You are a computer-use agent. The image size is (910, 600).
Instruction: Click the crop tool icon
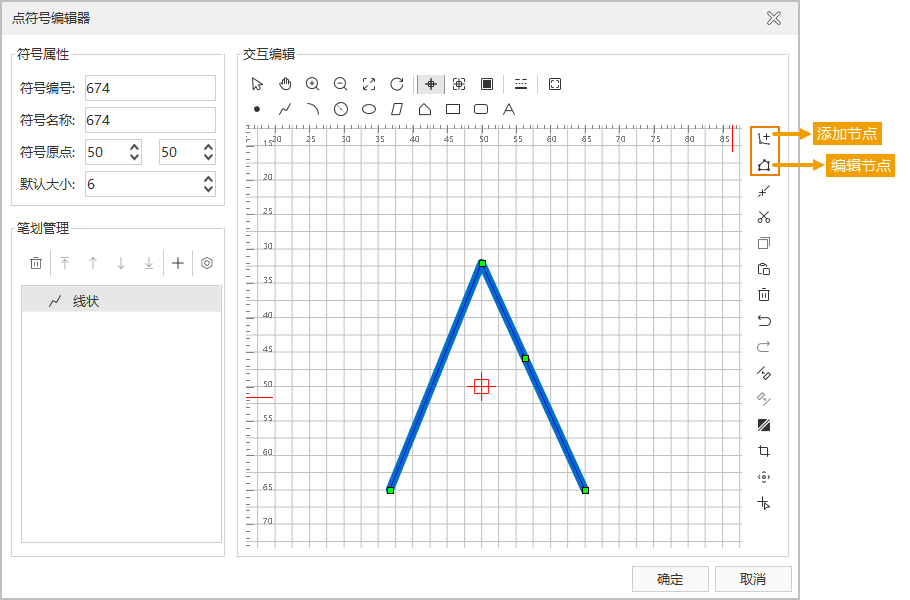pyautogui.click(x=764, y=451)
